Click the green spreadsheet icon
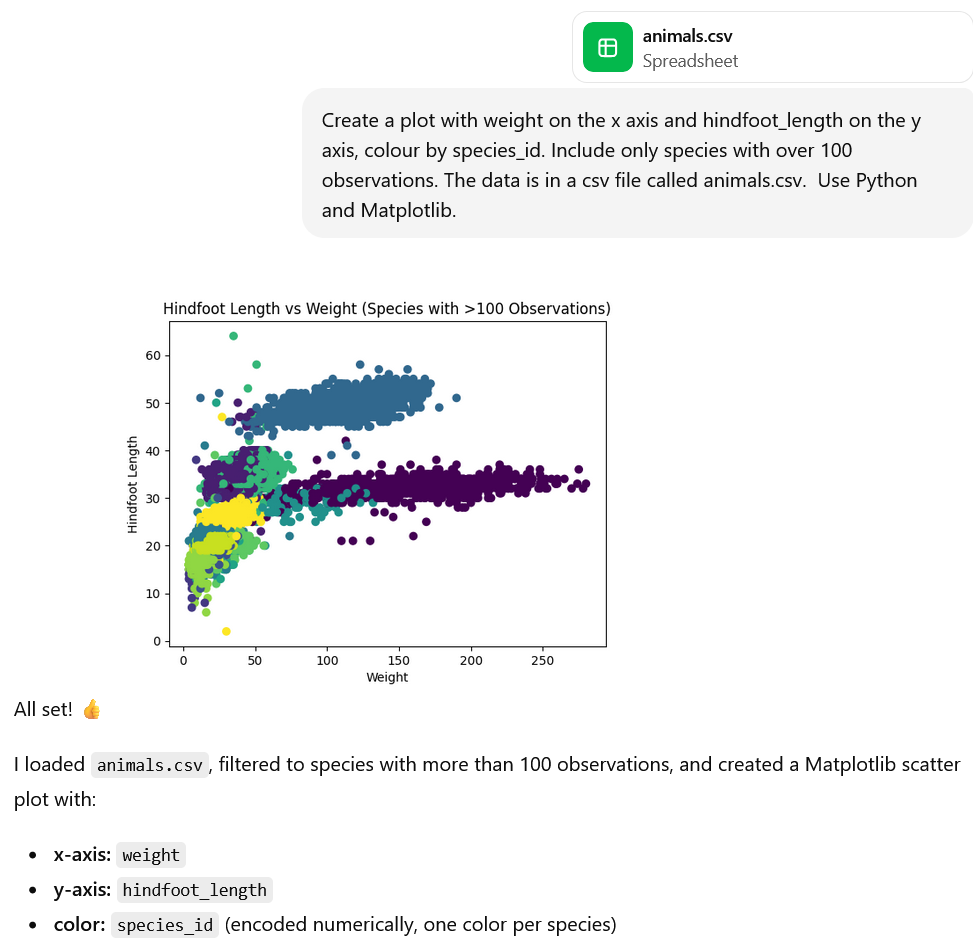This screenshot has height=947, width=973. tap(608, 46)
